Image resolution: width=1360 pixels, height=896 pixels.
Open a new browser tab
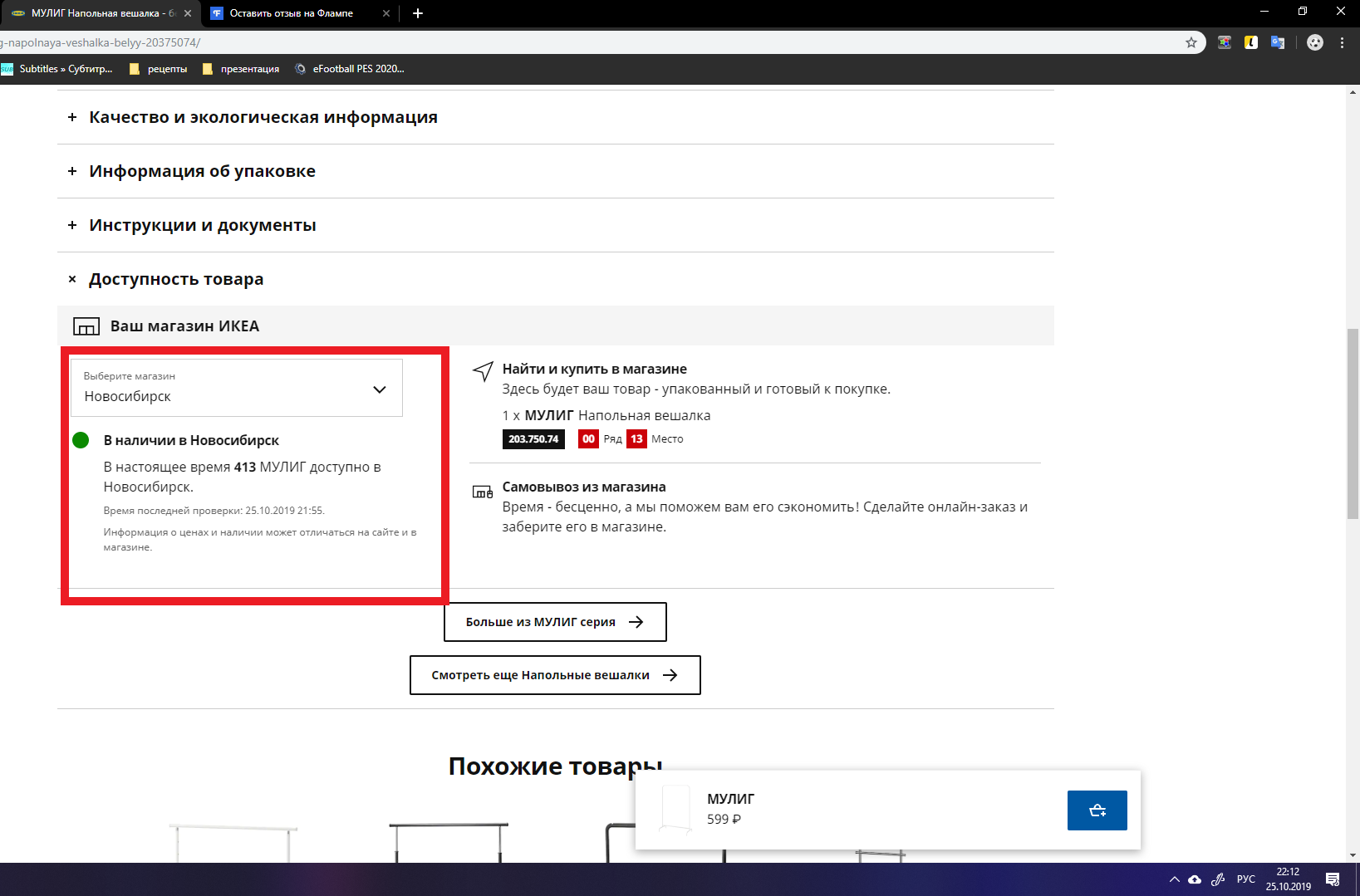[418, 13]
